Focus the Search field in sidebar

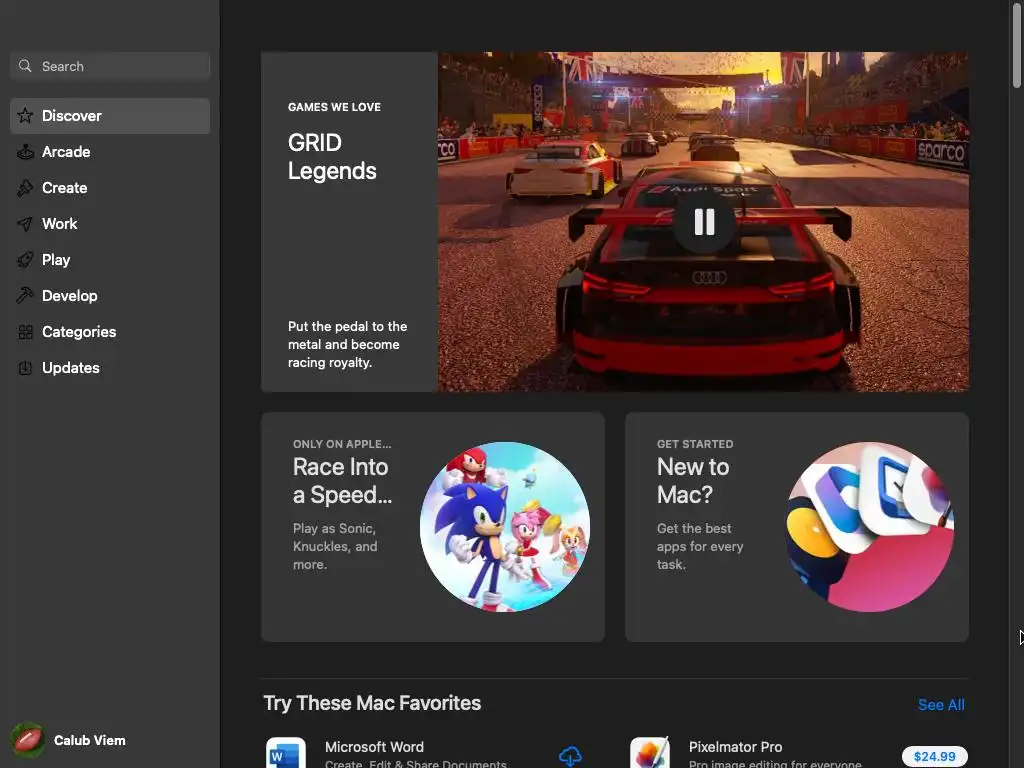(110, 66)
